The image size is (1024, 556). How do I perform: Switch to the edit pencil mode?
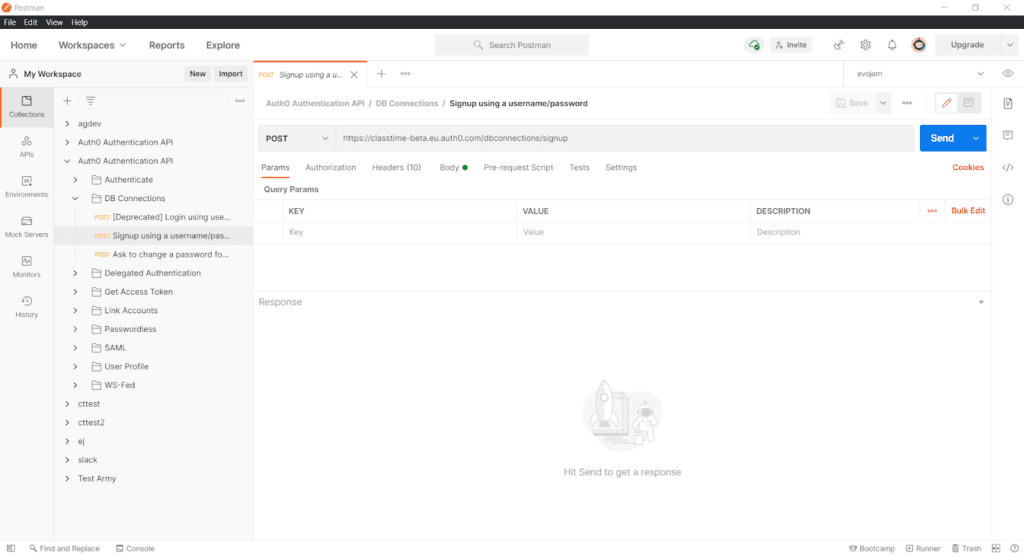946,103
